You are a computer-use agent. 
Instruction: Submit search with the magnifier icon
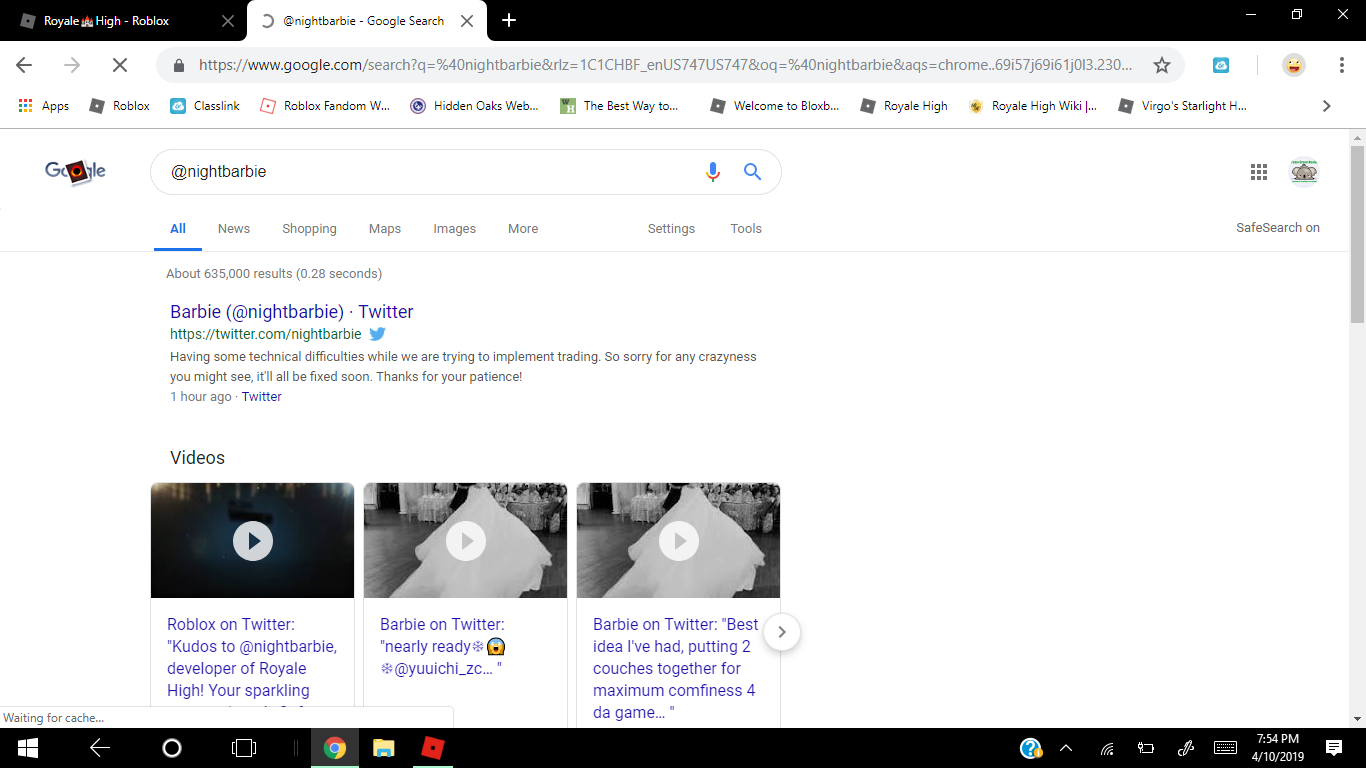coord(753,172)
